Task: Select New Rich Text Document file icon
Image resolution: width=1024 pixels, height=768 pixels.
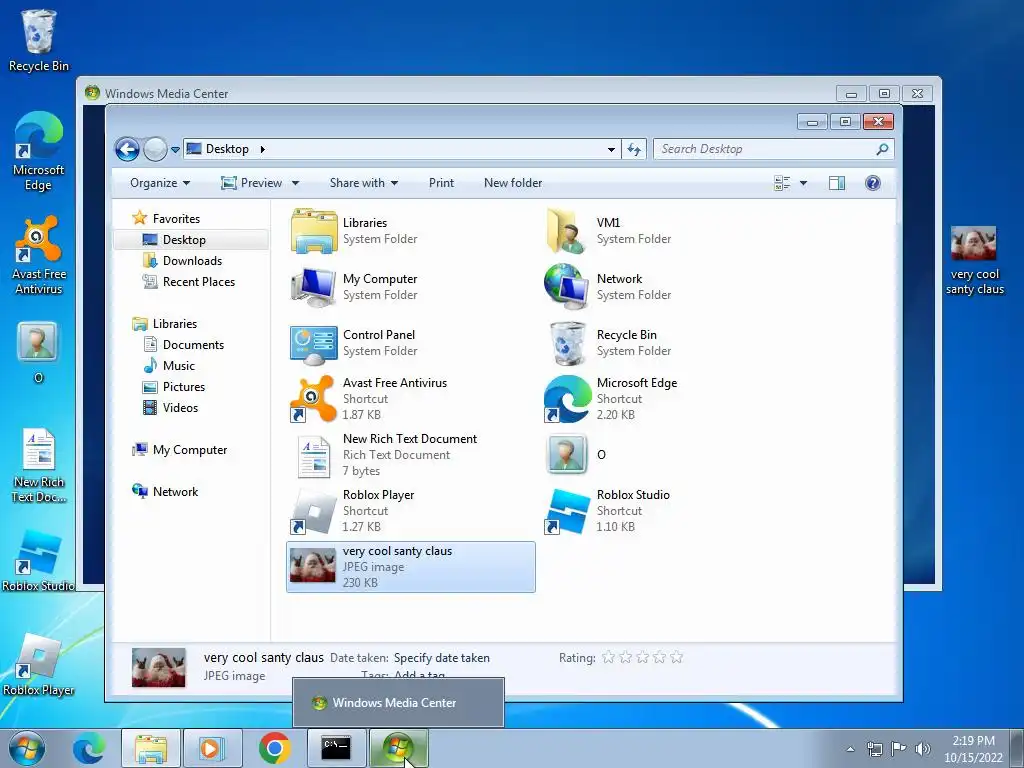Action: (x=314, y=456)
